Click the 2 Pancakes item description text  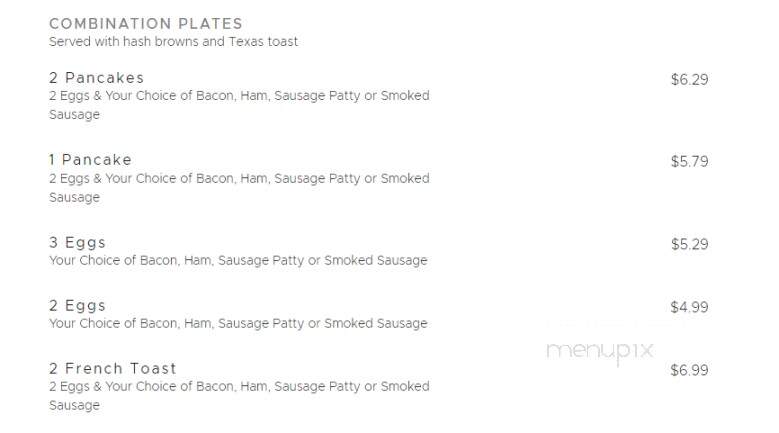239,105
